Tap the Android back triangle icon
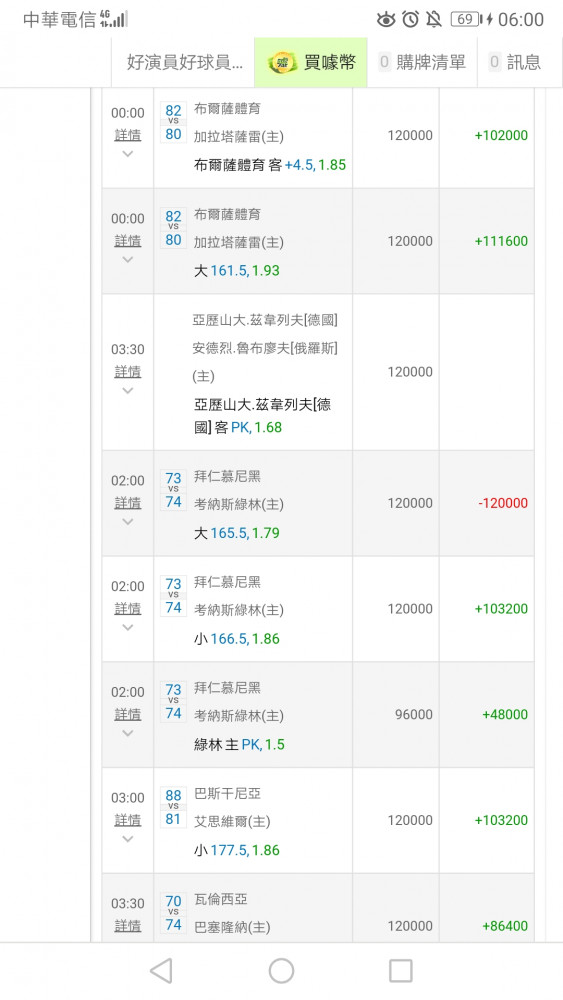The image size is (563, 1000). point(161,971)
